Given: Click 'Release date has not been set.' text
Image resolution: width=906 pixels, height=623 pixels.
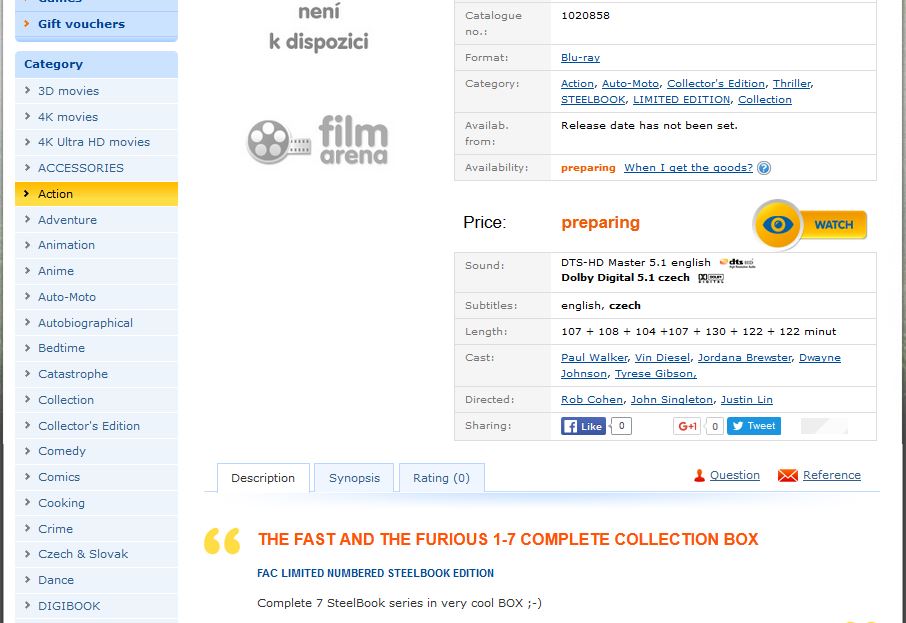Looking at the screenshot, I should [649, 125].
